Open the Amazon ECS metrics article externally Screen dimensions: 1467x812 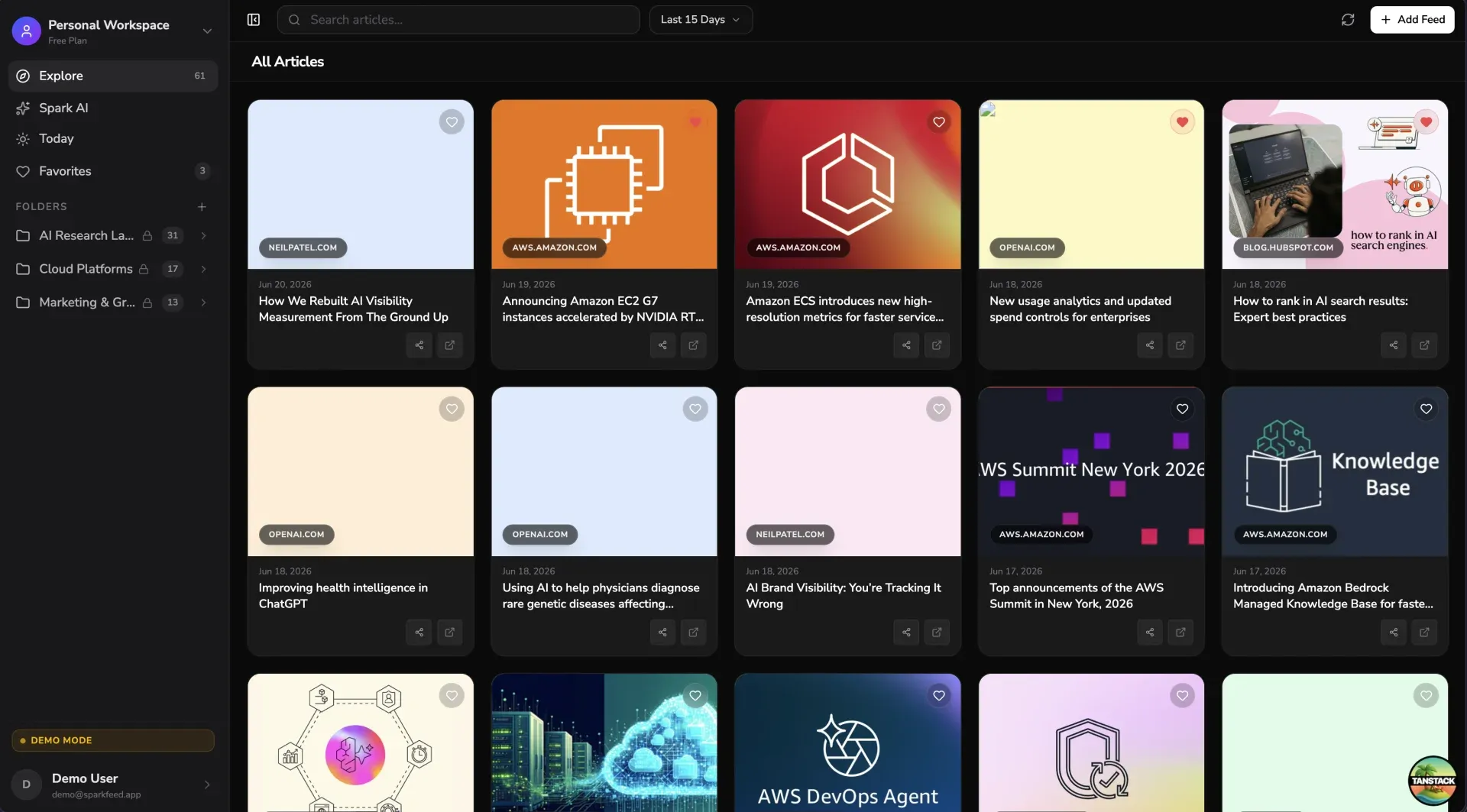click(x=937, y=345)
